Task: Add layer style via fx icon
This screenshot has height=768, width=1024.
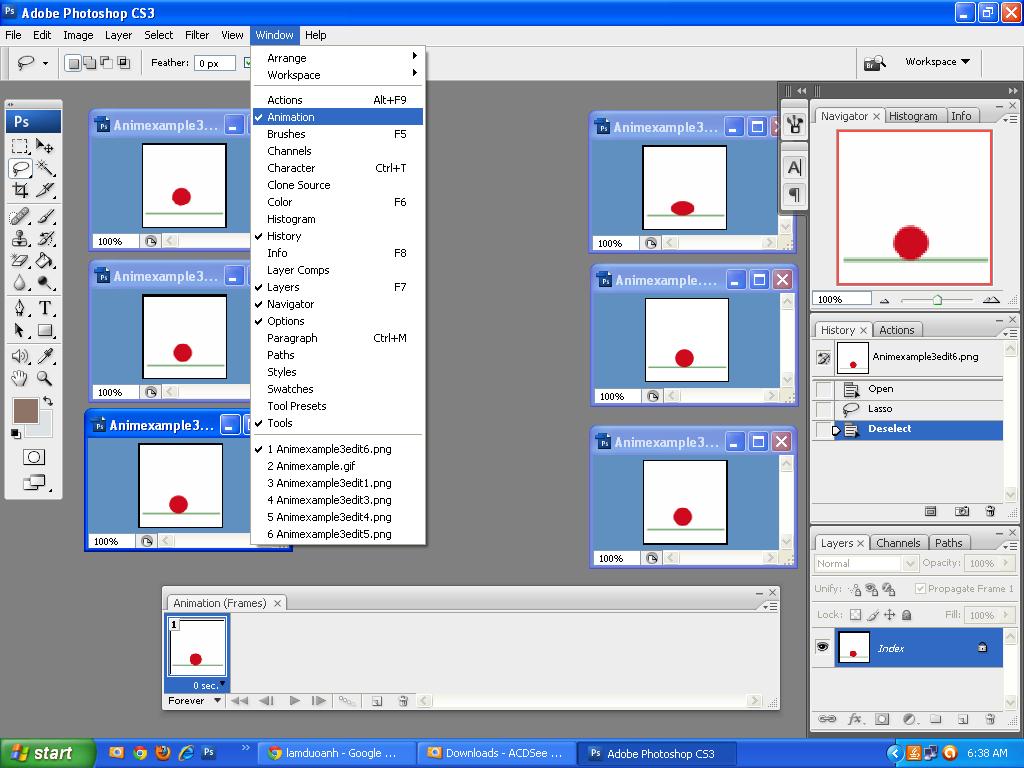Action: pyautogui.click(x=854, y=719)
